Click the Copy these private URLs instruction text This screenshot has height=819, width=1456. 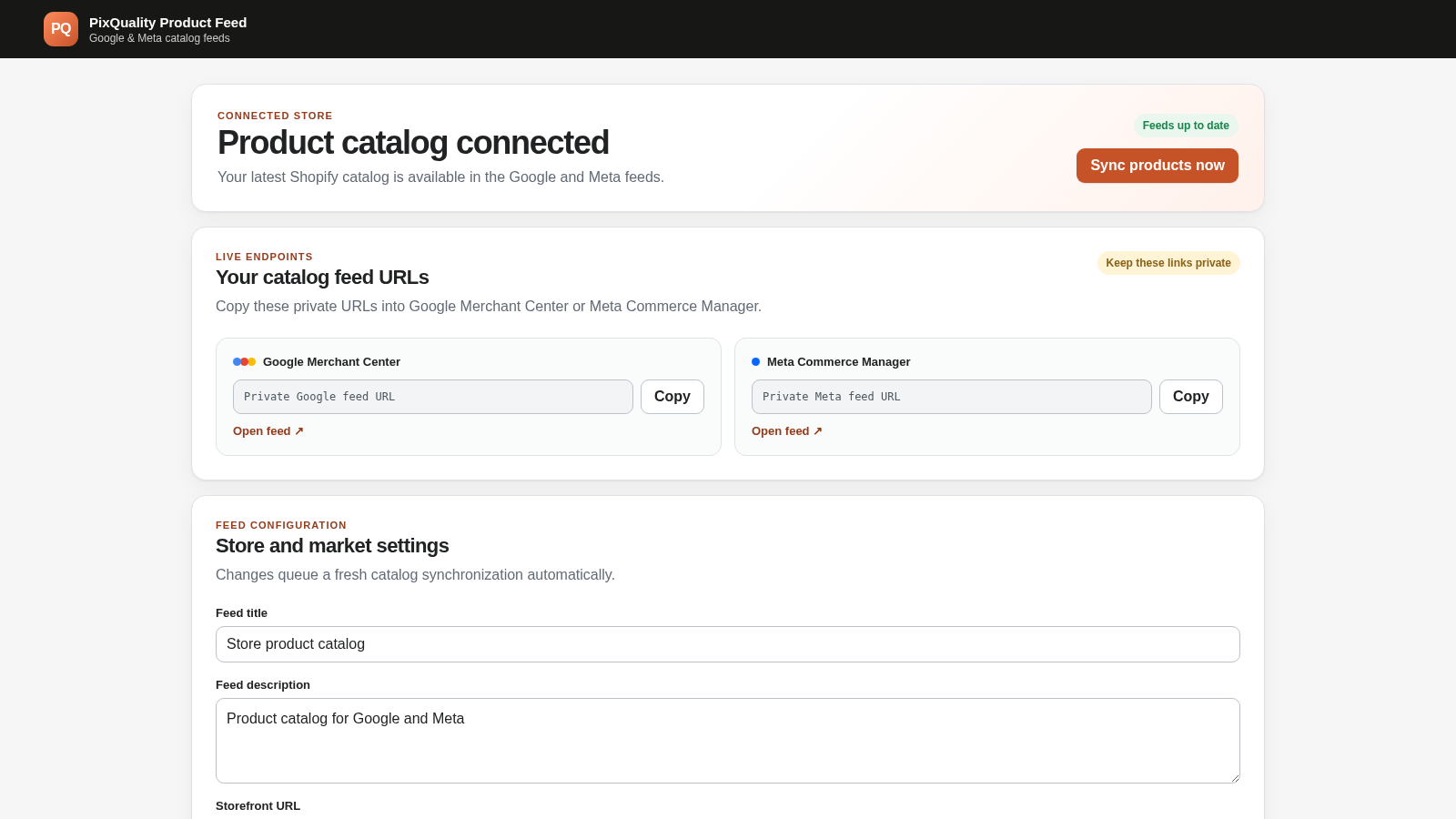coord(489,307)
